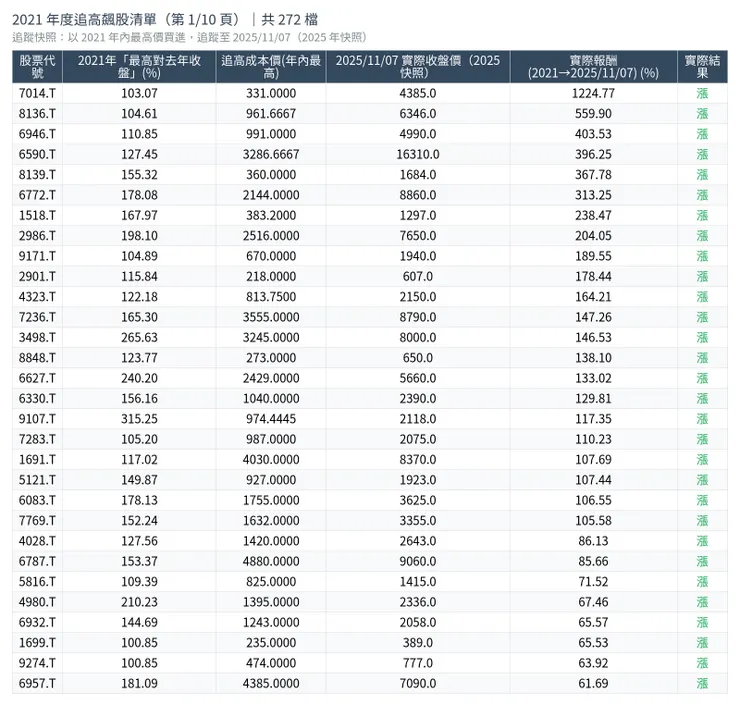740x706 pixels.
Task: Click the cost price 974.4445
Action: pyautogui.click(x=271, y=419)
